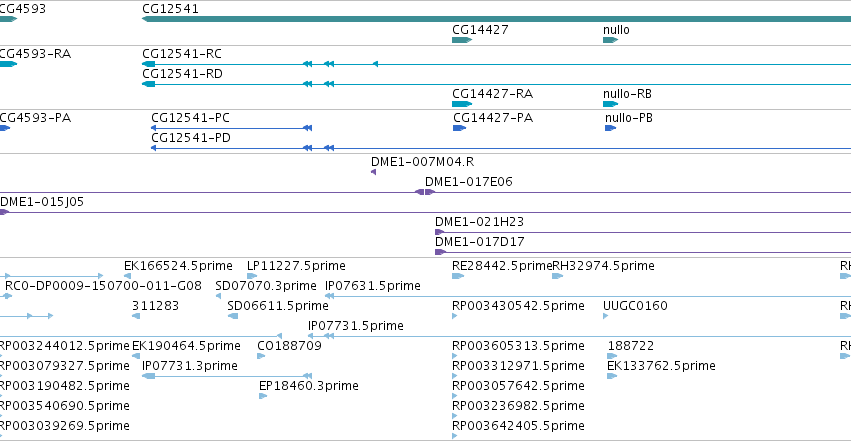Open the CG14427 gene label
Screen dimensions: 851x441
coord(480,29)
